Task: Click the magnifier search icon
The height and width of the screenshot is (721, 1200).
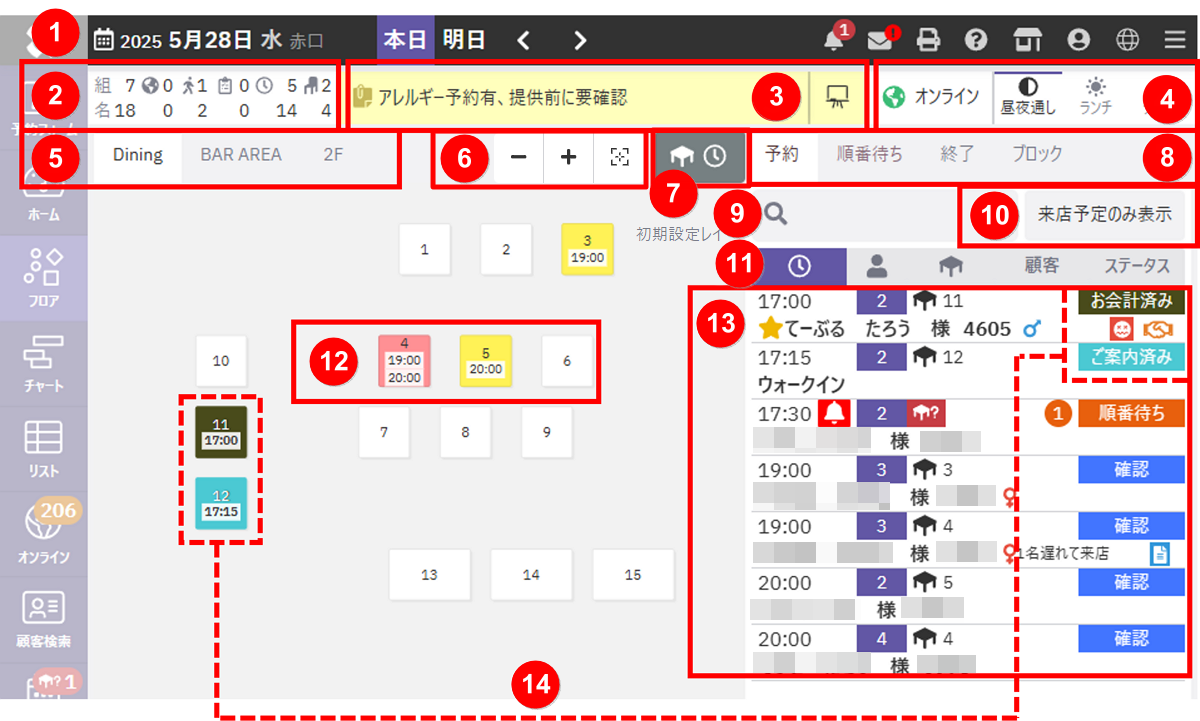Action: pos(774,213)
